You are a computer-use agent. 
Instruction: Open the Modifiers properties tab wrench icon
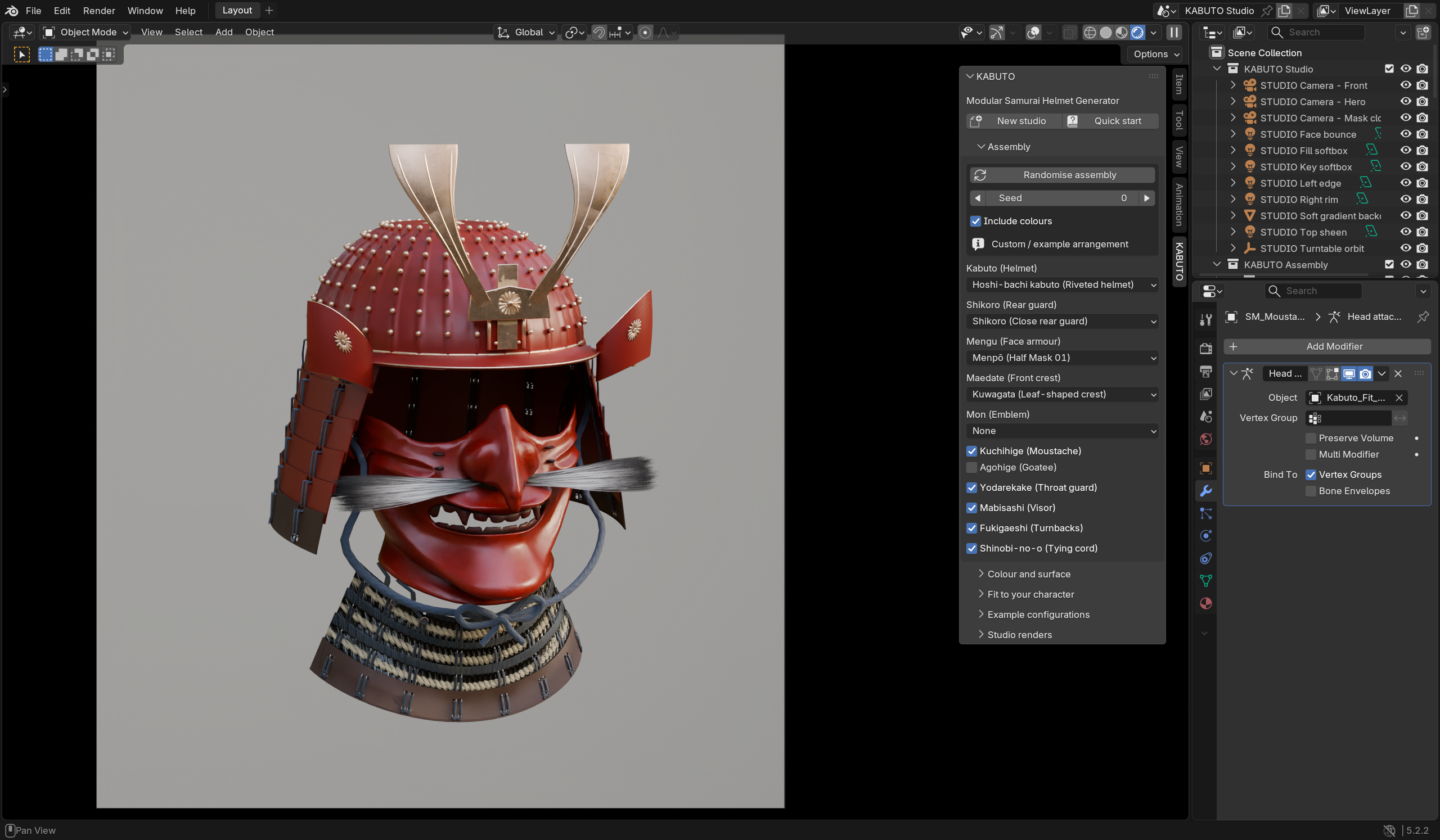point(1205,490)
